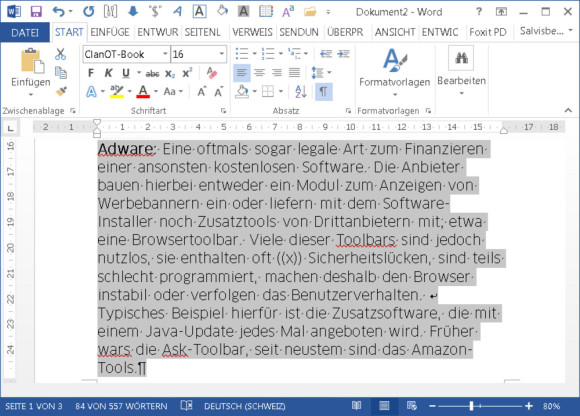Image resolution: width=580 pixels, height=416 pixels.
Task: Open multilevel list dropdown
Action: click(306, 54)
